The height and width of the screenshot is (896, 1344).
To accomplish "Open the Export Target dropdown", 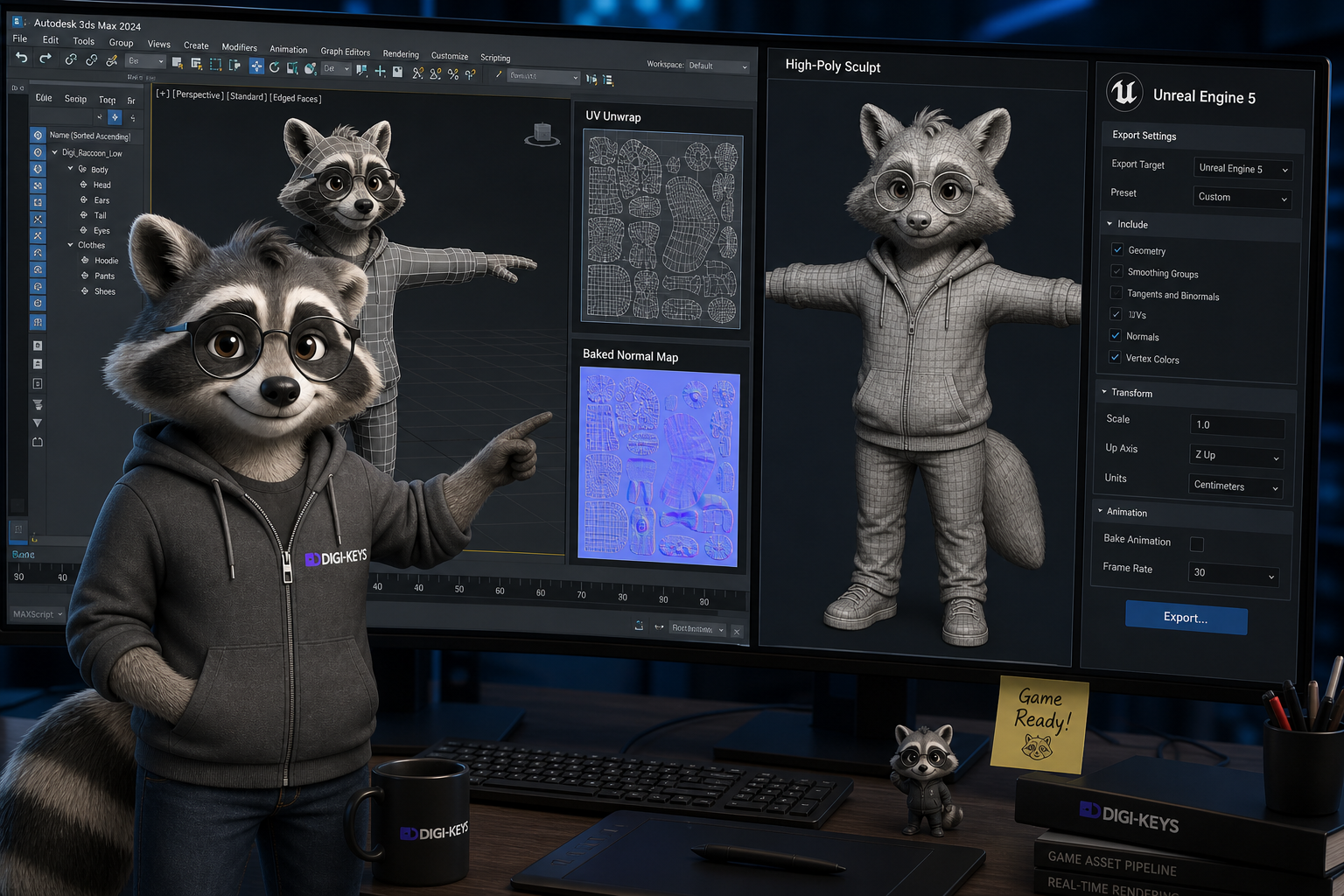I will coord(1242,168).
